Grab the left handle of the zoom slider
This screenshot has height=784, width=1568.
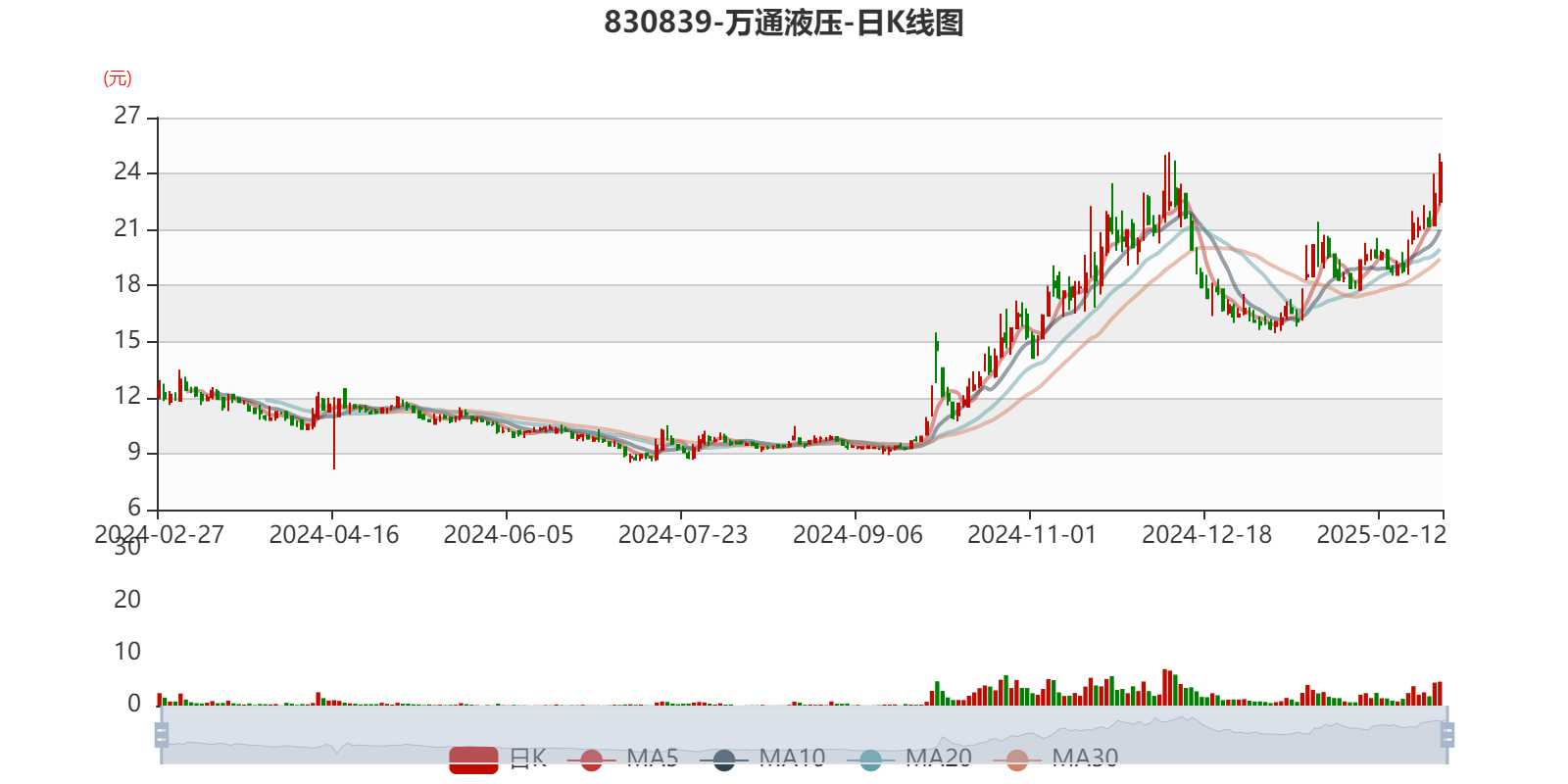(x=162, y=734)
